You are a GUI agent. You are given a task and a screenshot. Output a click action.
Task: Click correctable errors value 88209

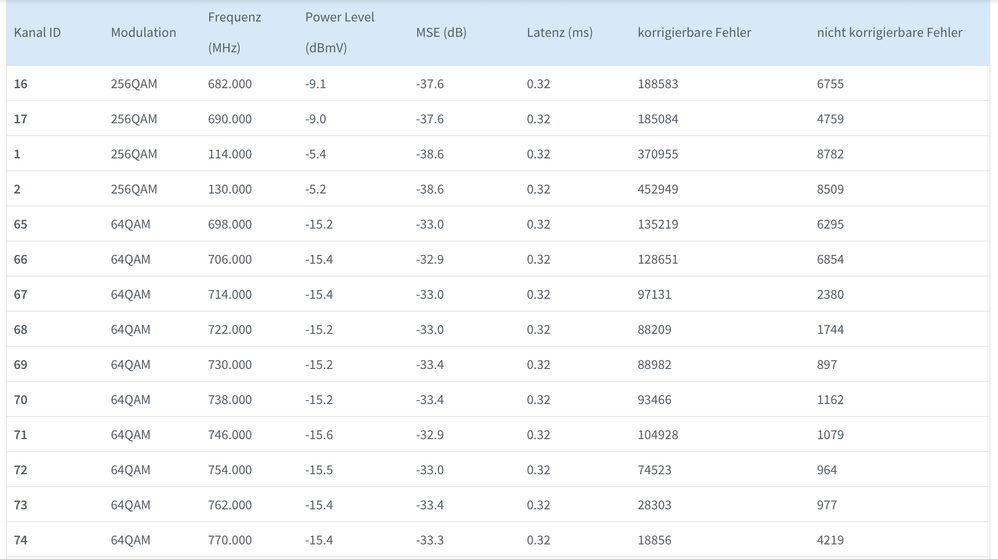tap(654, 329)
